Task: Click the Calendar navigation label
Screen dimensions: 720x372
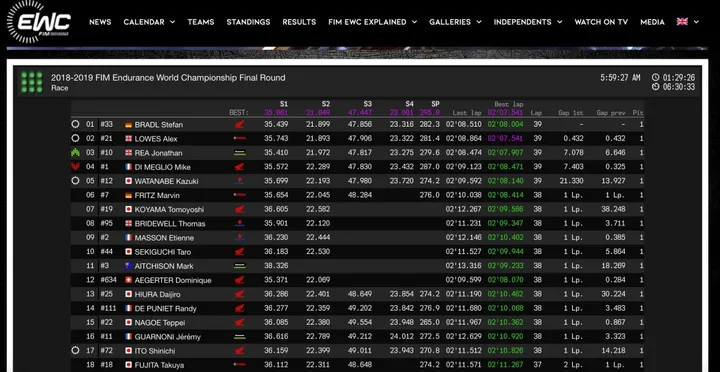Action: 144,22
